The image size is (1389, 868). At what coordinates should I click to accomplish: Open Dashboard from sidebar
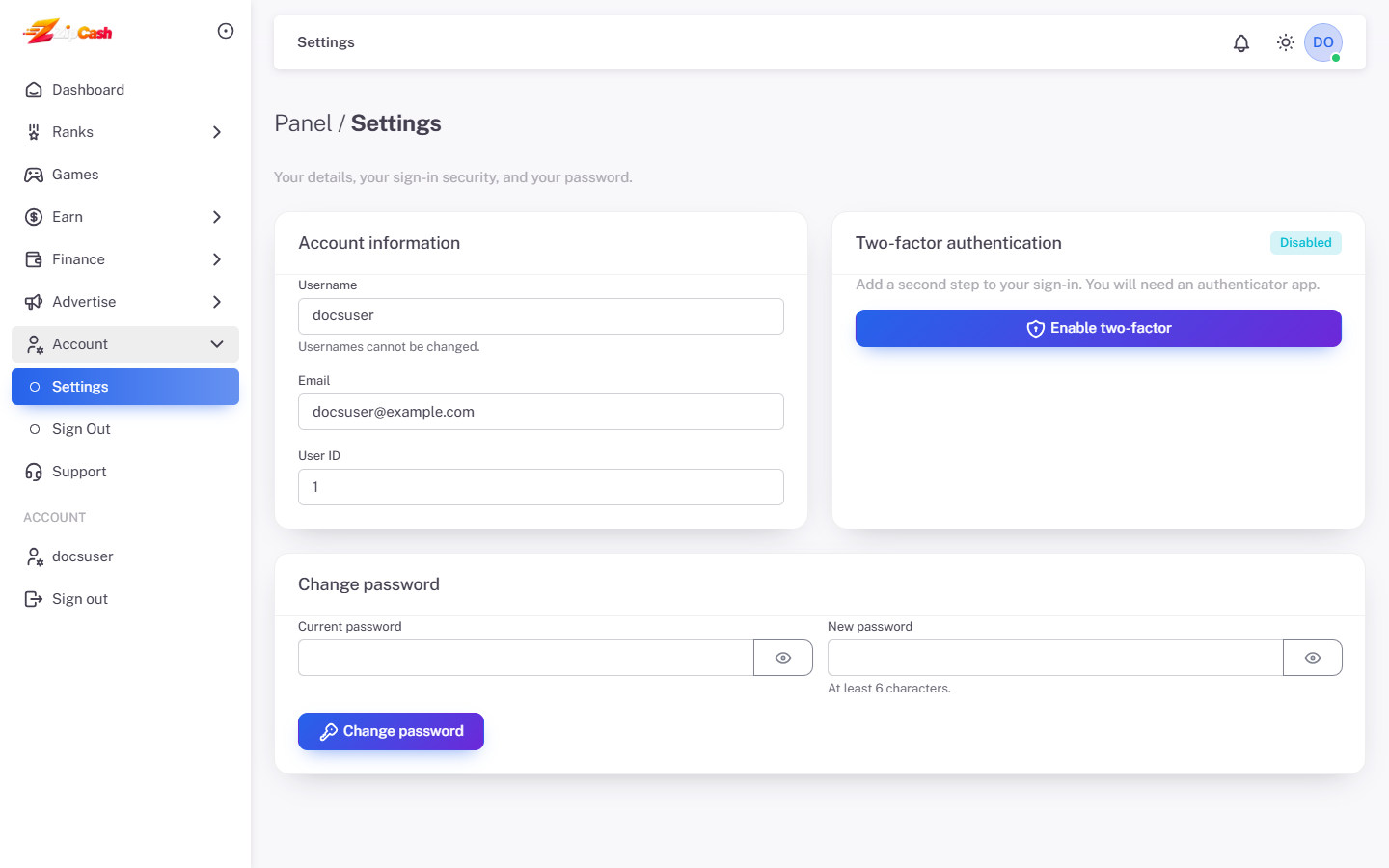(125, 90)
